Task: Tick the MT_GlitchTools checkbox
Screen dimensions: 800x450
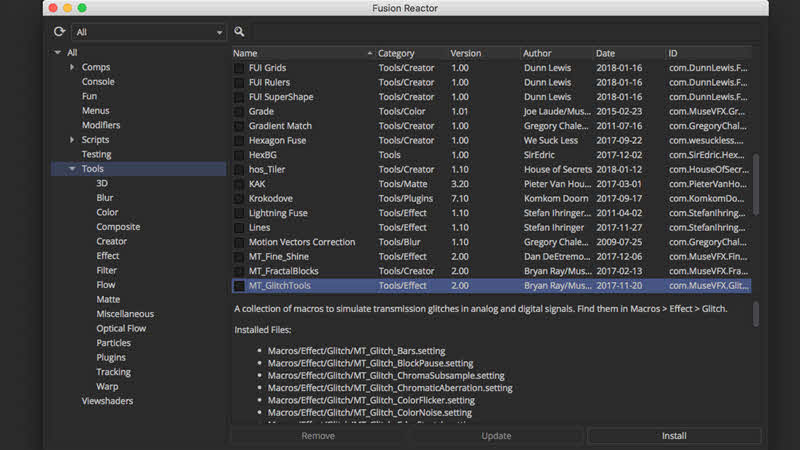Action: (x=239, y=286)
